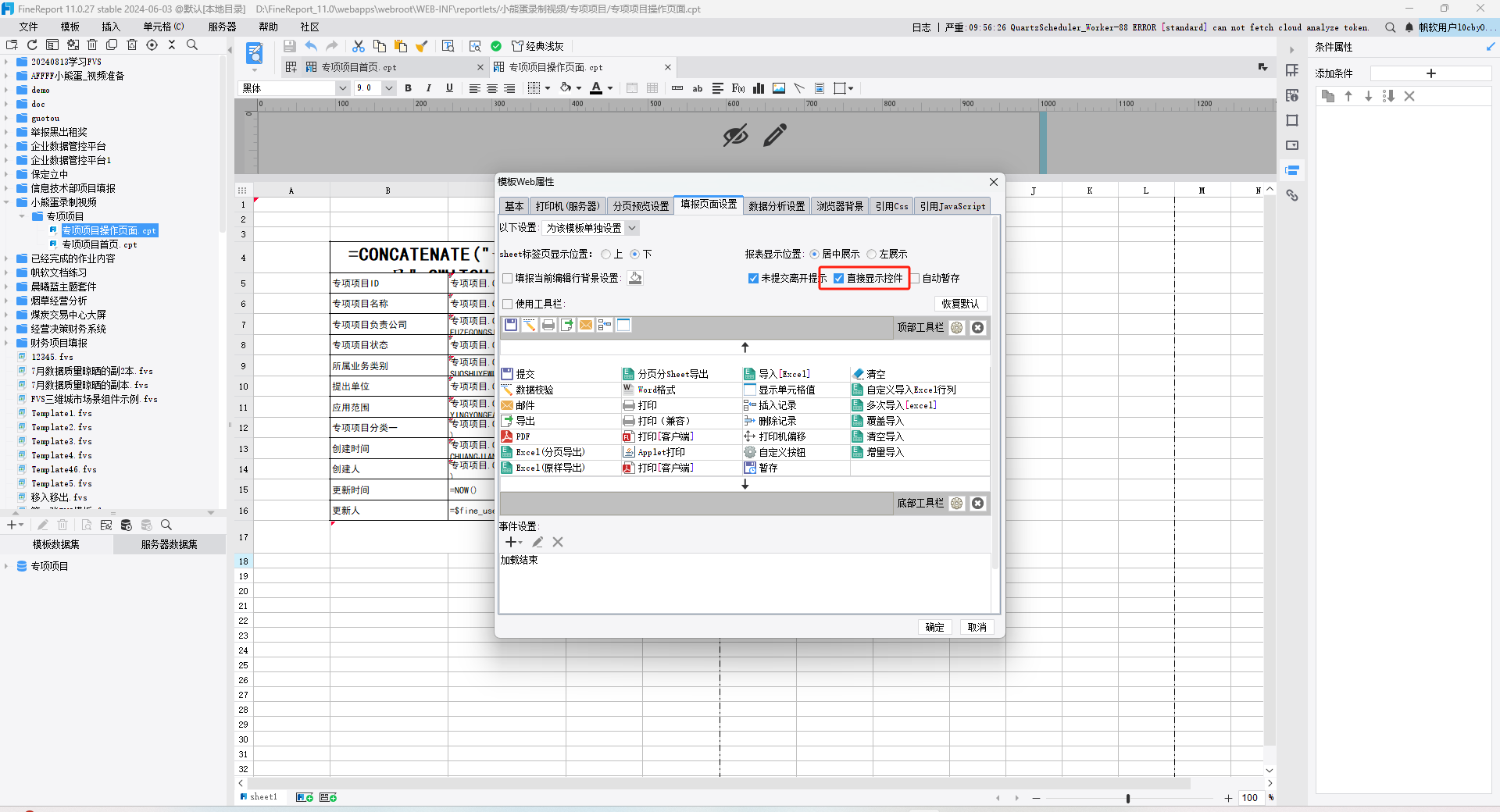
Task: Click the undo arrow in the toolbar
Action: pyautogui.click(x=311, y=46)
